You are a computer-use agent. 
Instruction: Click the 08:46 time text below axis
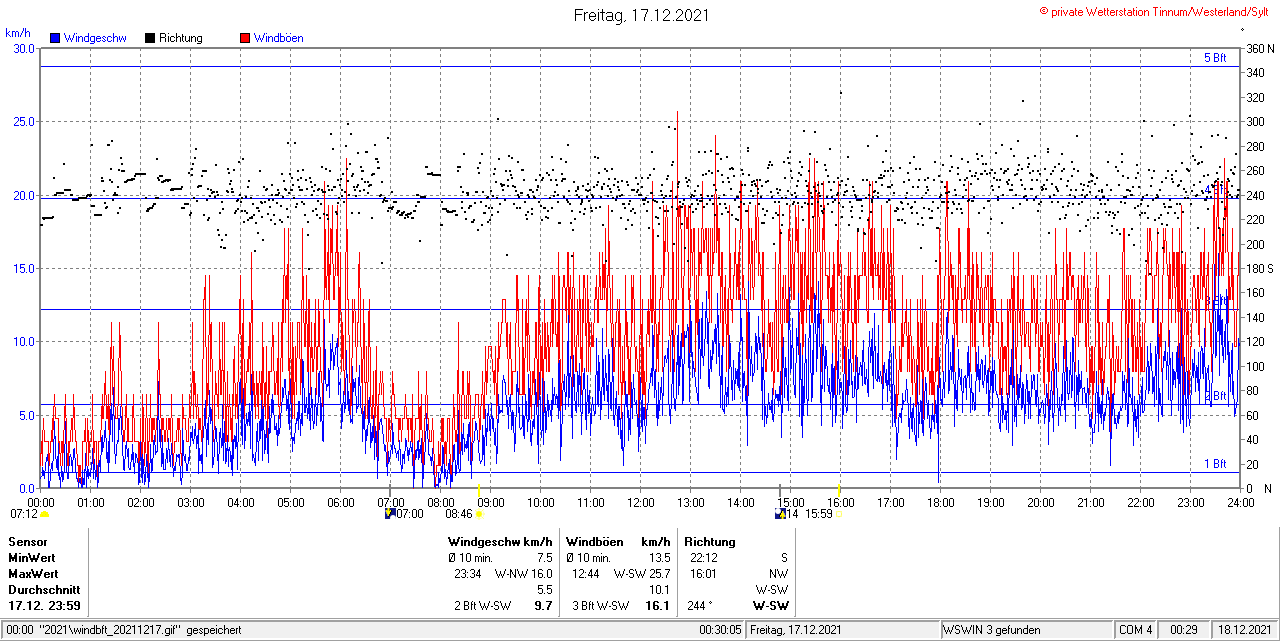click(459, 514)
